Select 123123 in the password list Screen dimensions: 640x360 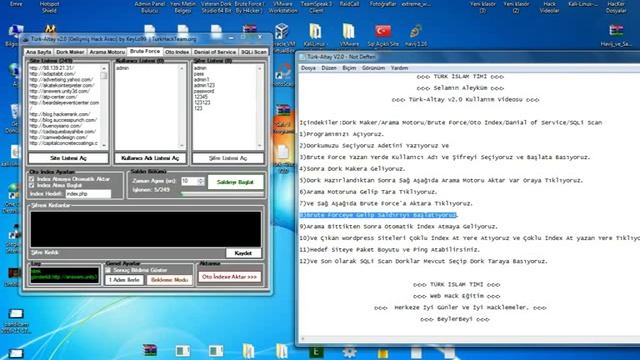coord(202,102)
